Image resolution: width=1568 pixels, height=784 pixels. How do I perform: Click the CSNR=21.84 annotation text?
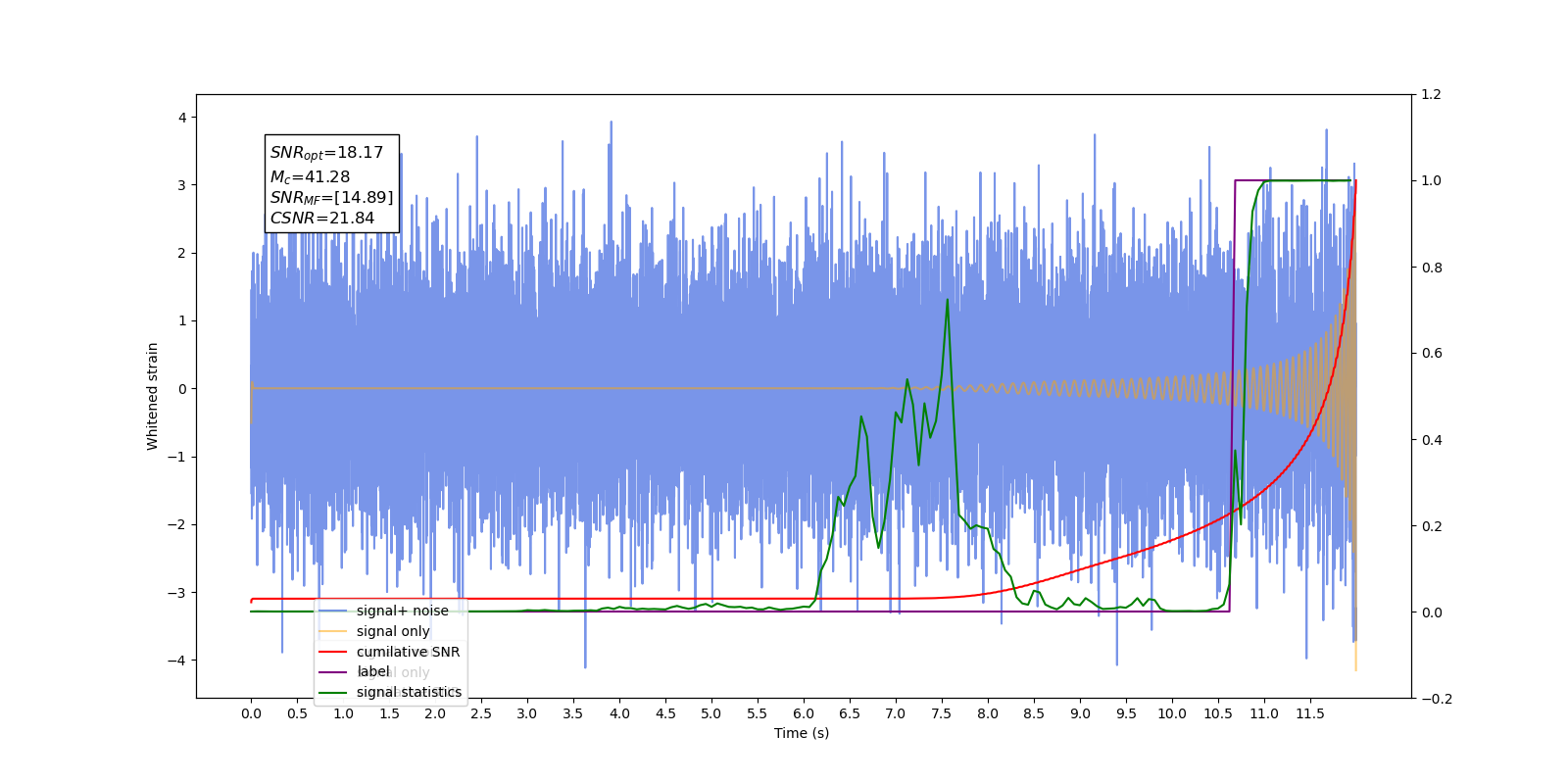click(x=321, y=219)
